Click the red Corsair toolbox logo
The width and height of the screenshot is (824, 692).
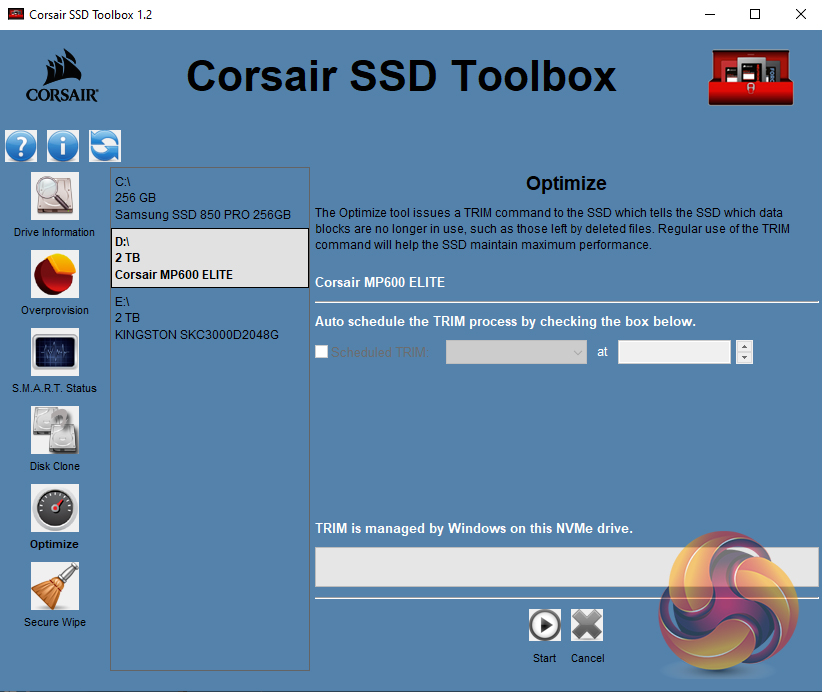(750, 77)
